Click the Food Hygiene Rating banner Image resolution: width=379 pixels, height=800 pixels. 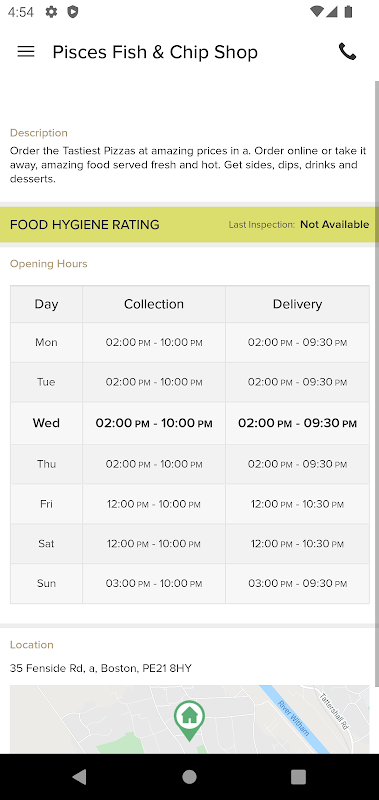[x=189, y=224]
